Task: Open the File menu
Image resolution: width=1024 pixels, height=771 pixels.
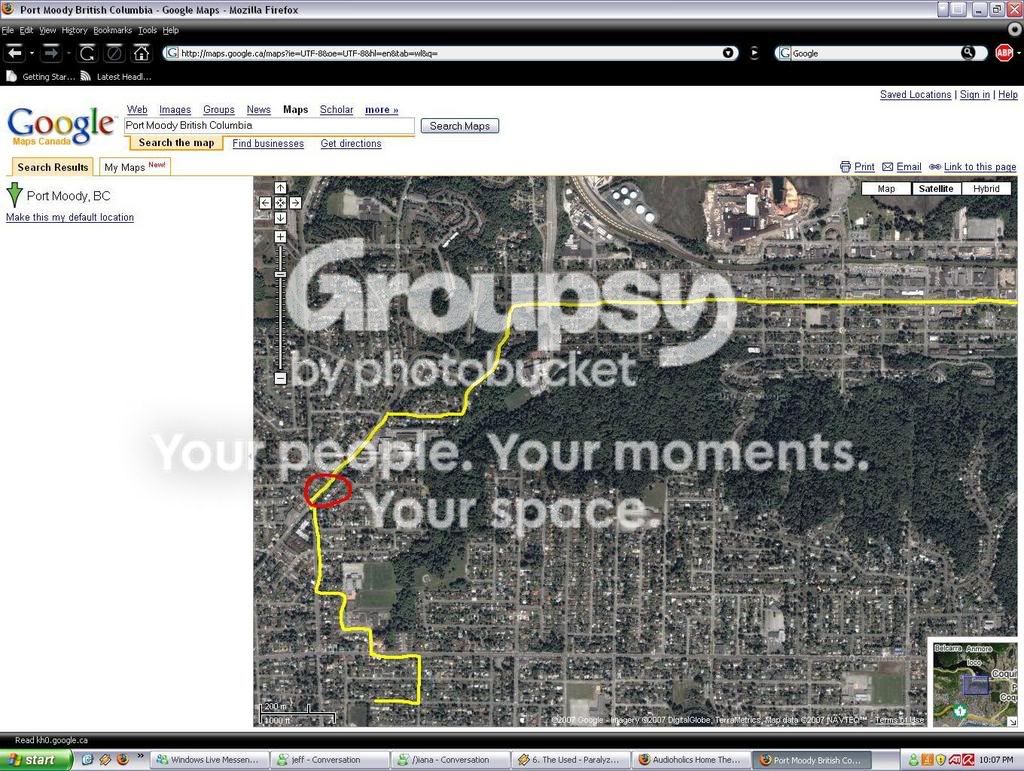Action: pos(8,30)
